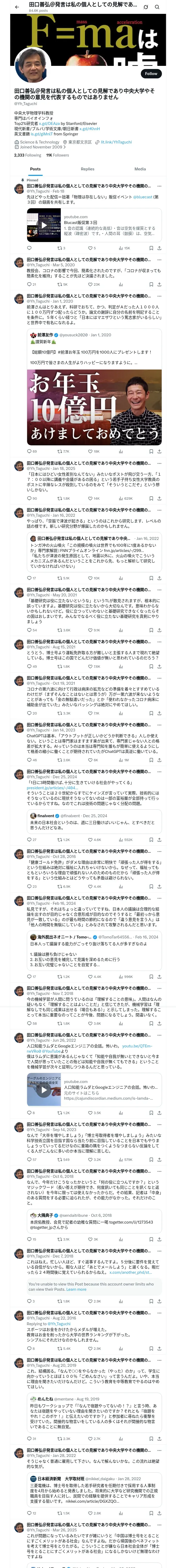
Task: Bookmark the pinned Feb 18 post
Action: pos(151,248)
